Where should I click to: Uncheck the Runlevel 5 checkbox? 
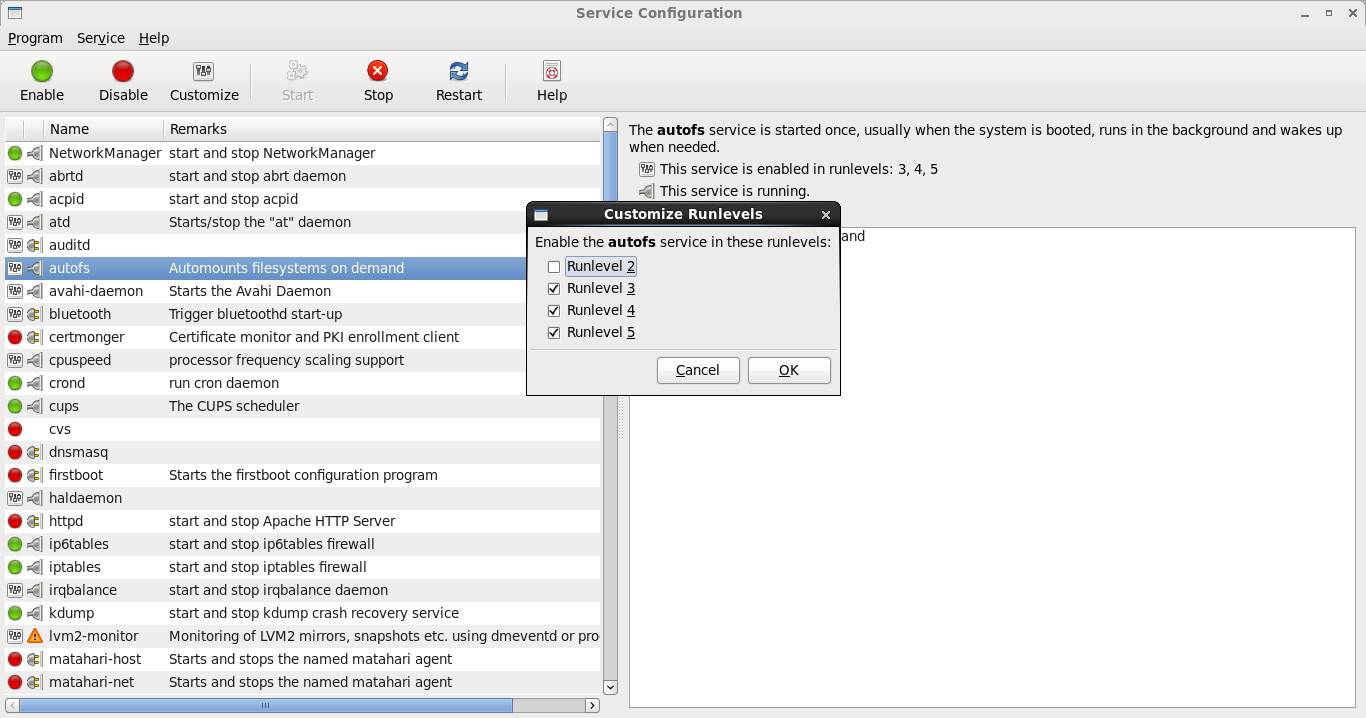pos(554,333)
